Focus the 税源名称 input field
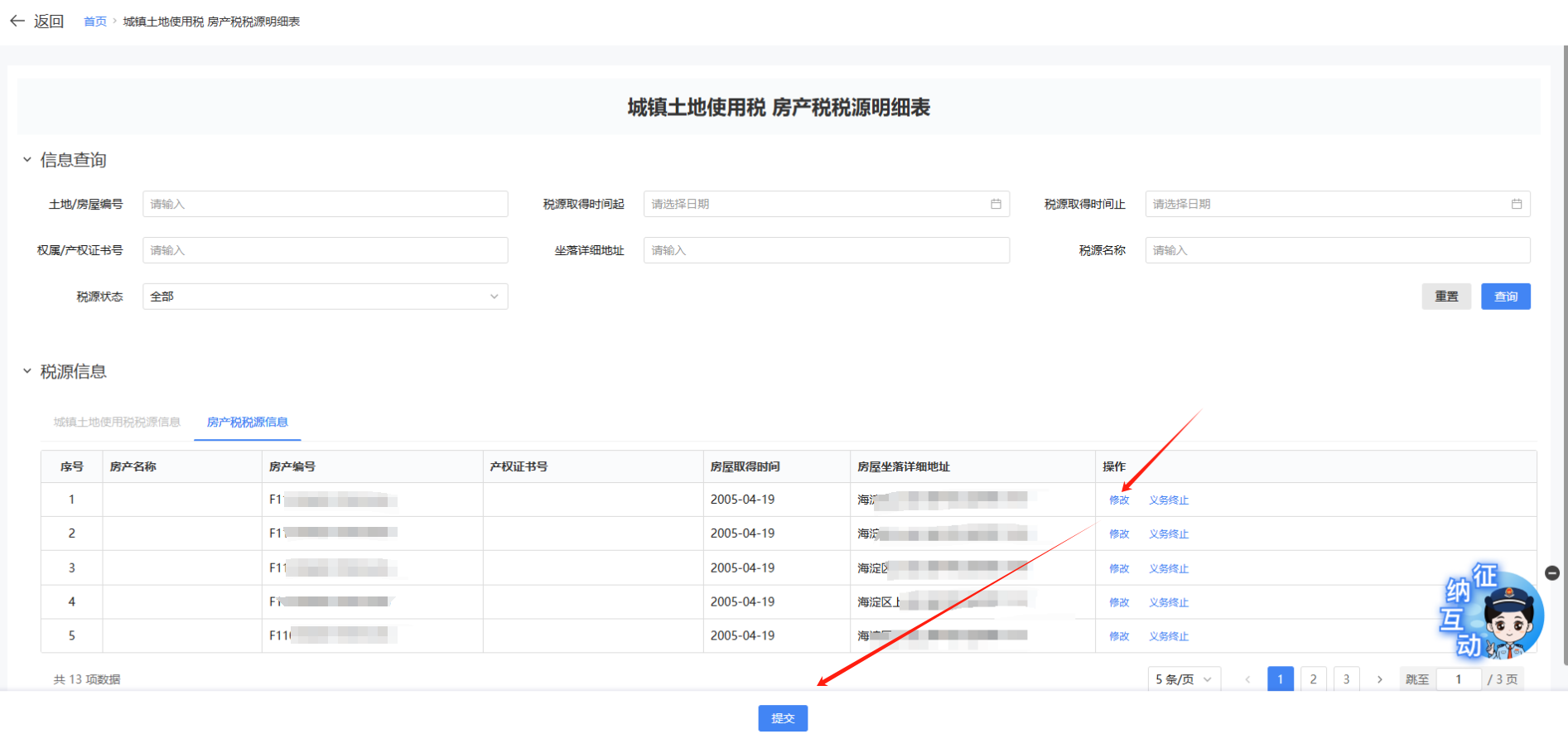Viewport: 1568px width, 734px height. [1337, 250]
